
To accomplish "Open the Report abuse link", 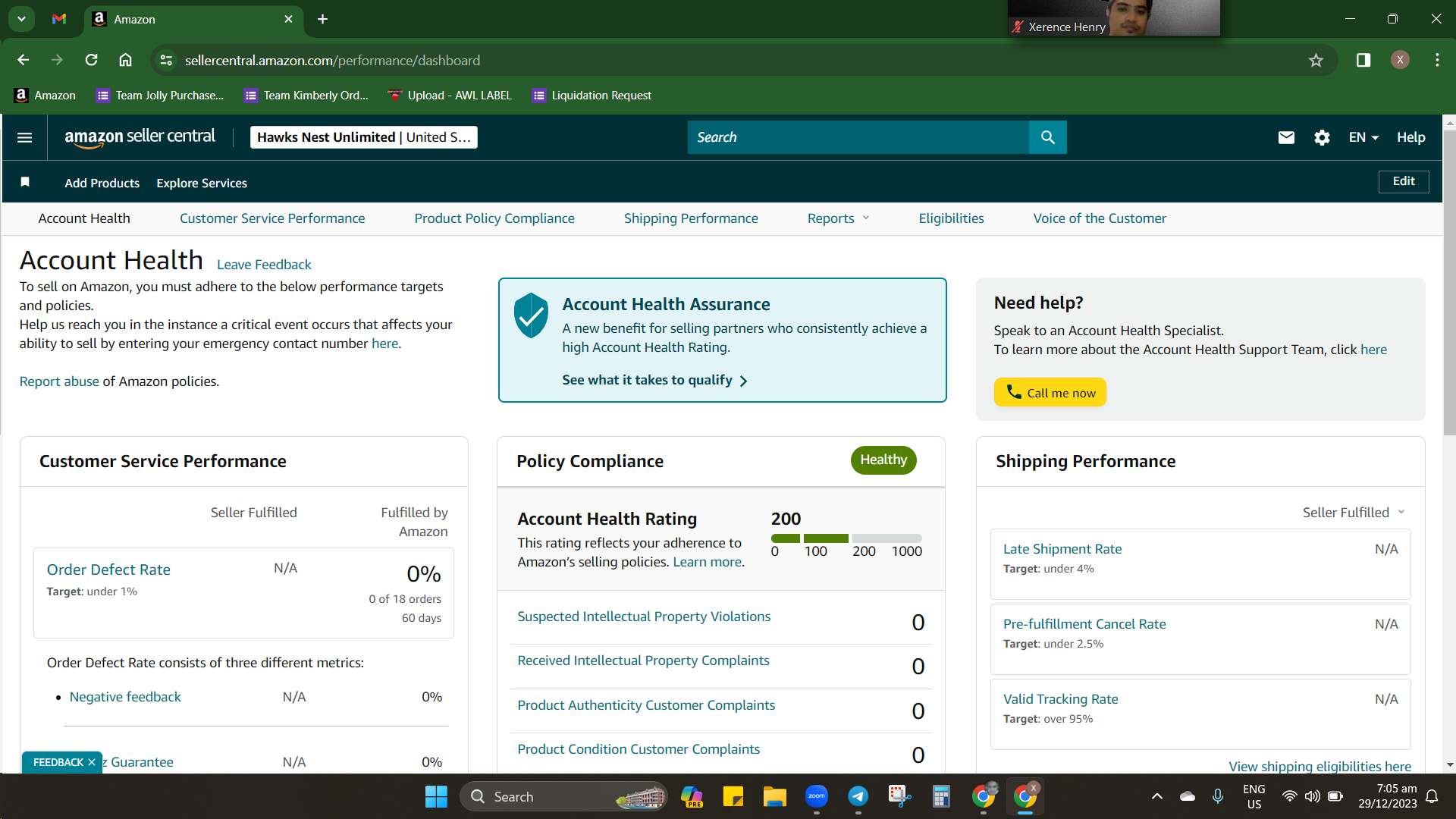I will pos(59,381).
